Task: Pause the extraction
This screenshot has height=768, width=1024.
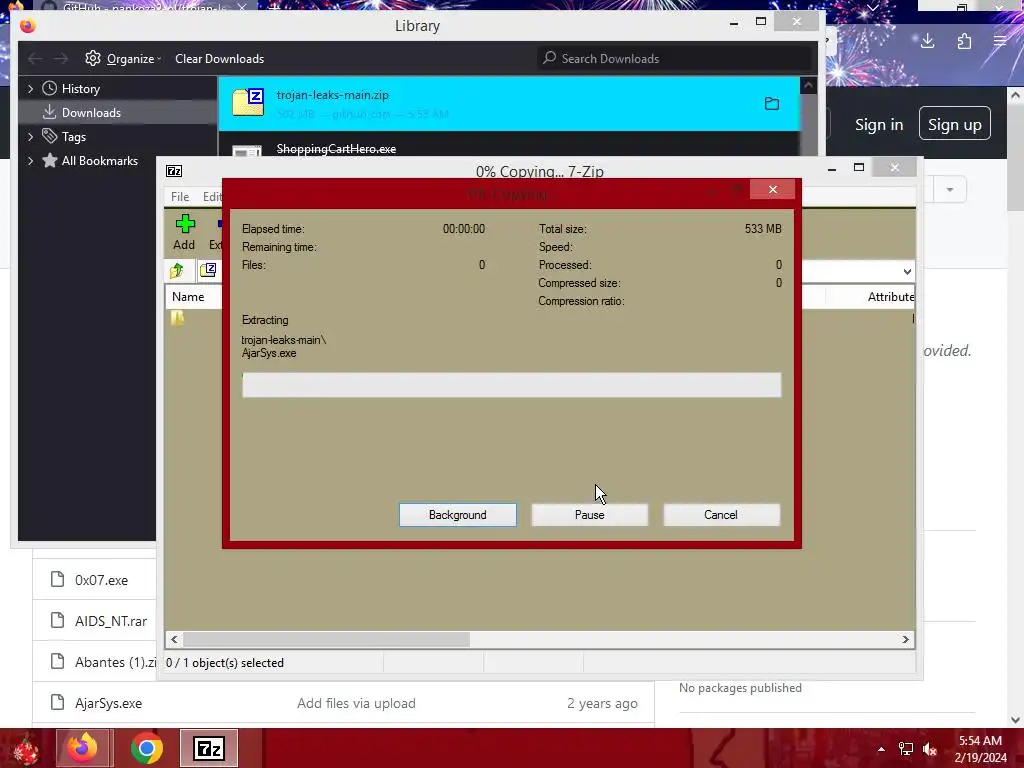Action: click(x=589, y=515)
